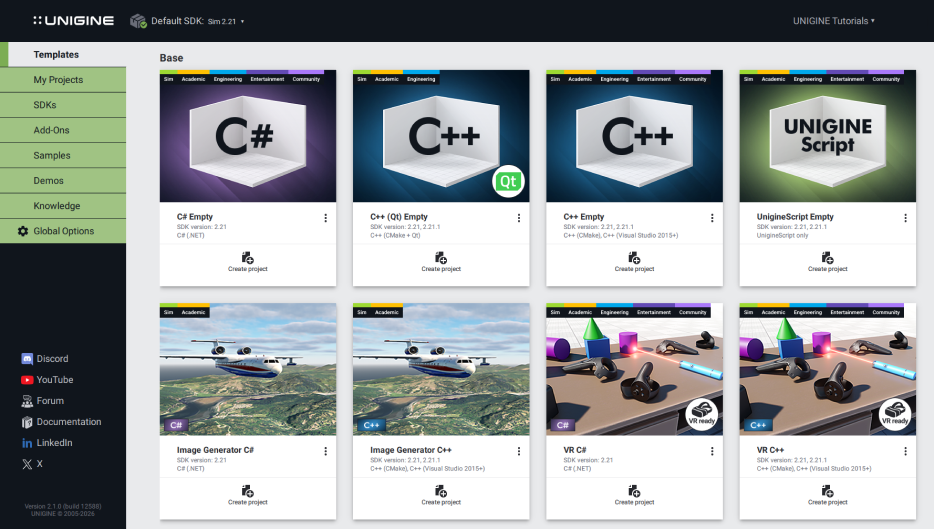934x529 pixels.
Task: Go to My Projects
Action: (63, 80)
